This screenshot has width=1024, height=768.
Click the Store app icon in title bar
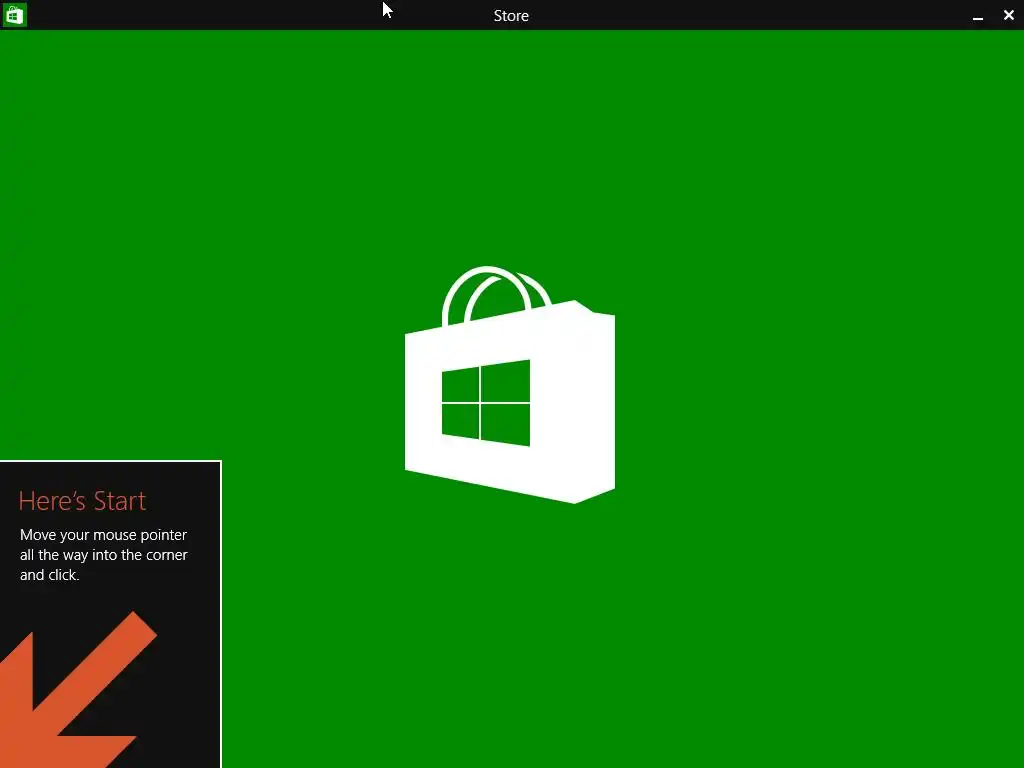(14, 14)
